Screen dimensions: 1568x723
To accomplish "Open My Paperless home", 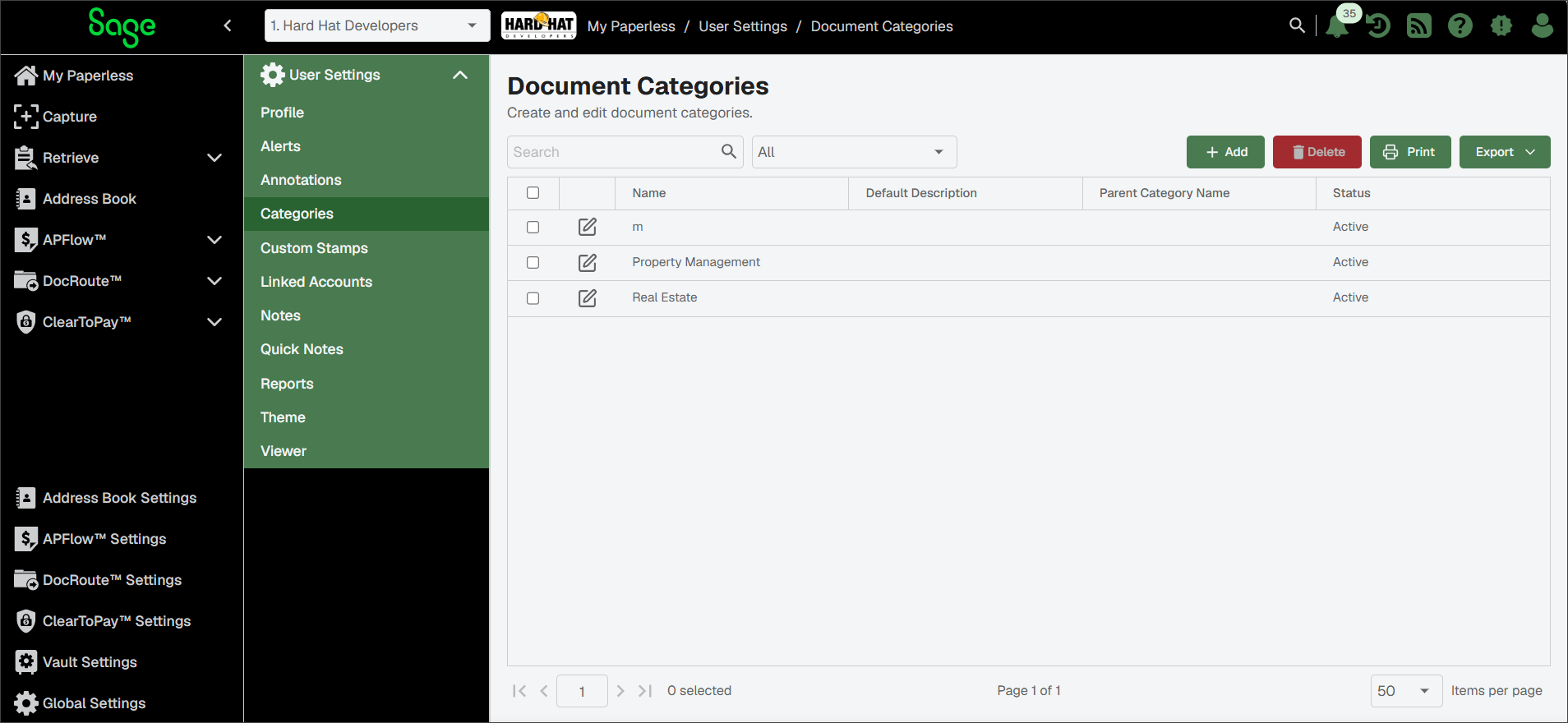I will click(x=74, y=76).
